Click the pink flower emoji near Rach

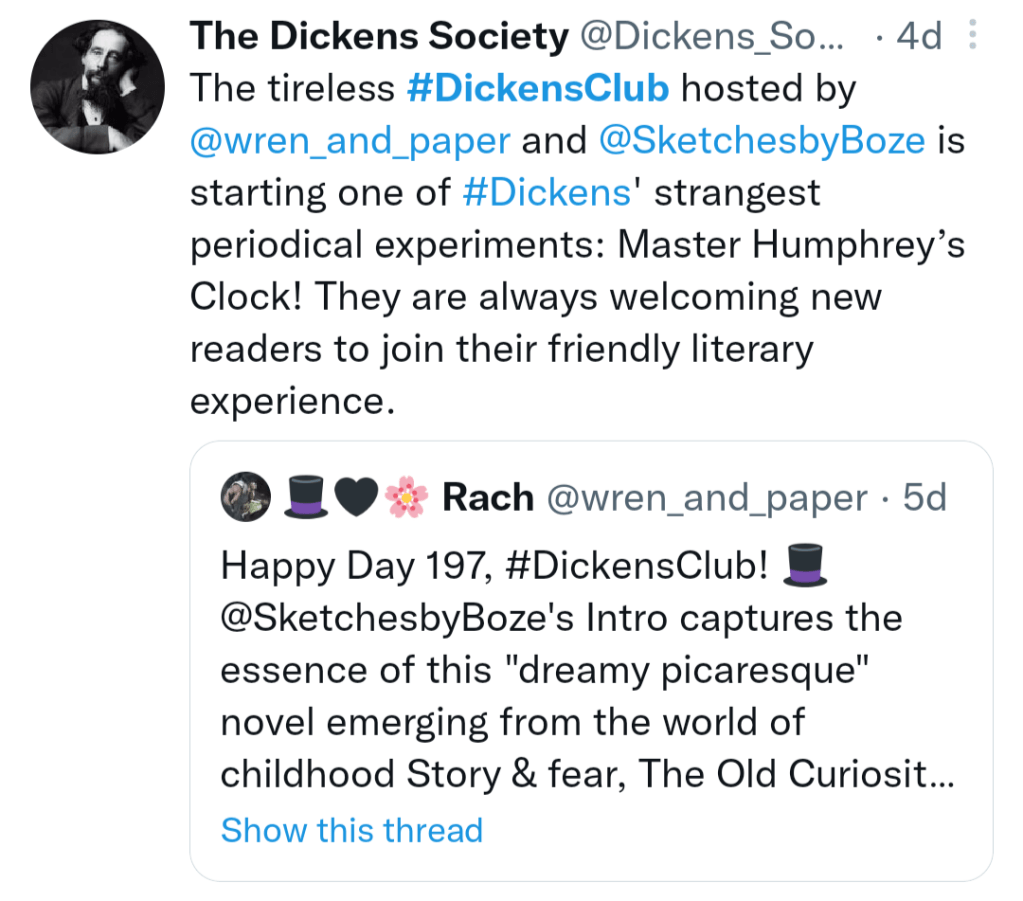406,497
